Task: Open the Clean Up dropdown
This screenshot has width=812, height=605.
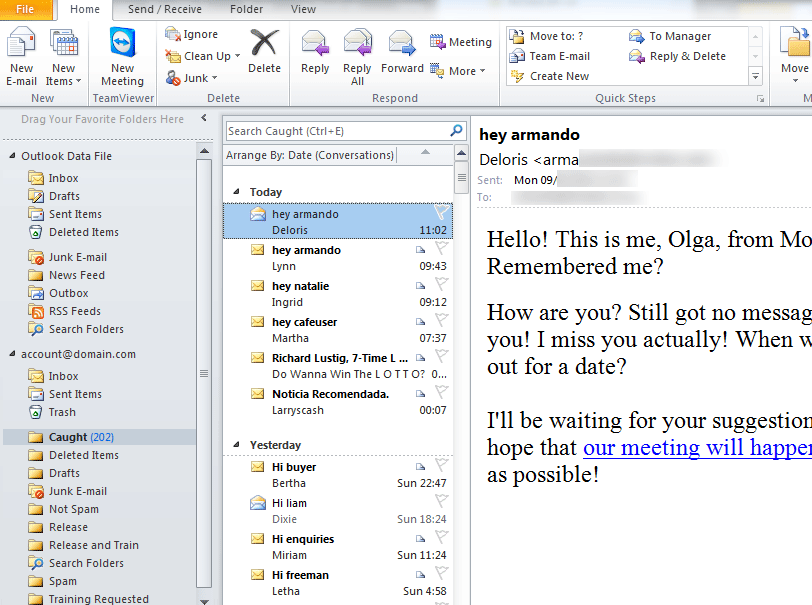Action: click(202, 56)
